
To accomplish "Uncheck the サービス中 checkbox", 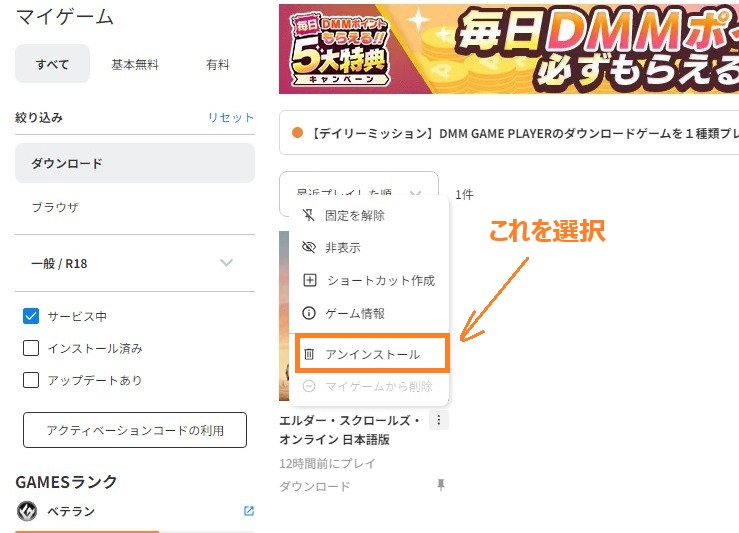I will (31, 316).
